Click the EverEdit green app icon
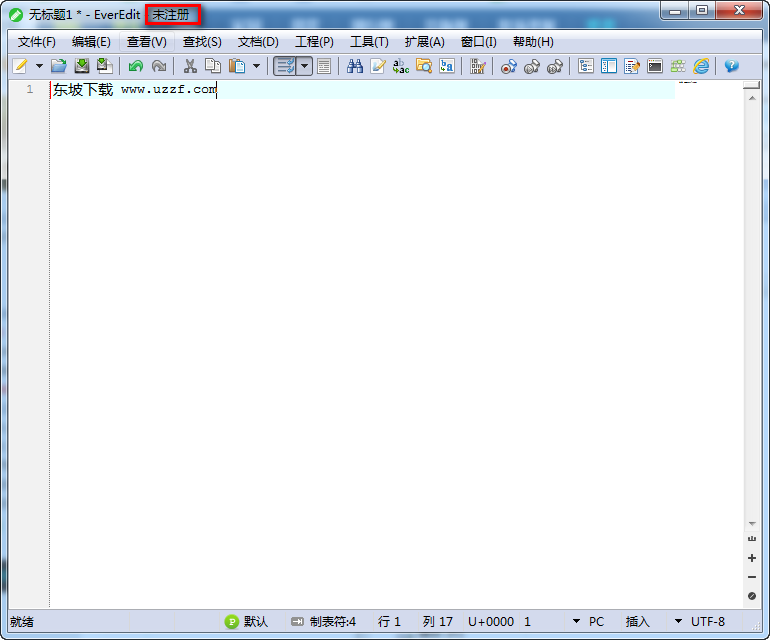The width and height of the screenshot is (770, 640). pyautogui.click(x=16, y=15)
